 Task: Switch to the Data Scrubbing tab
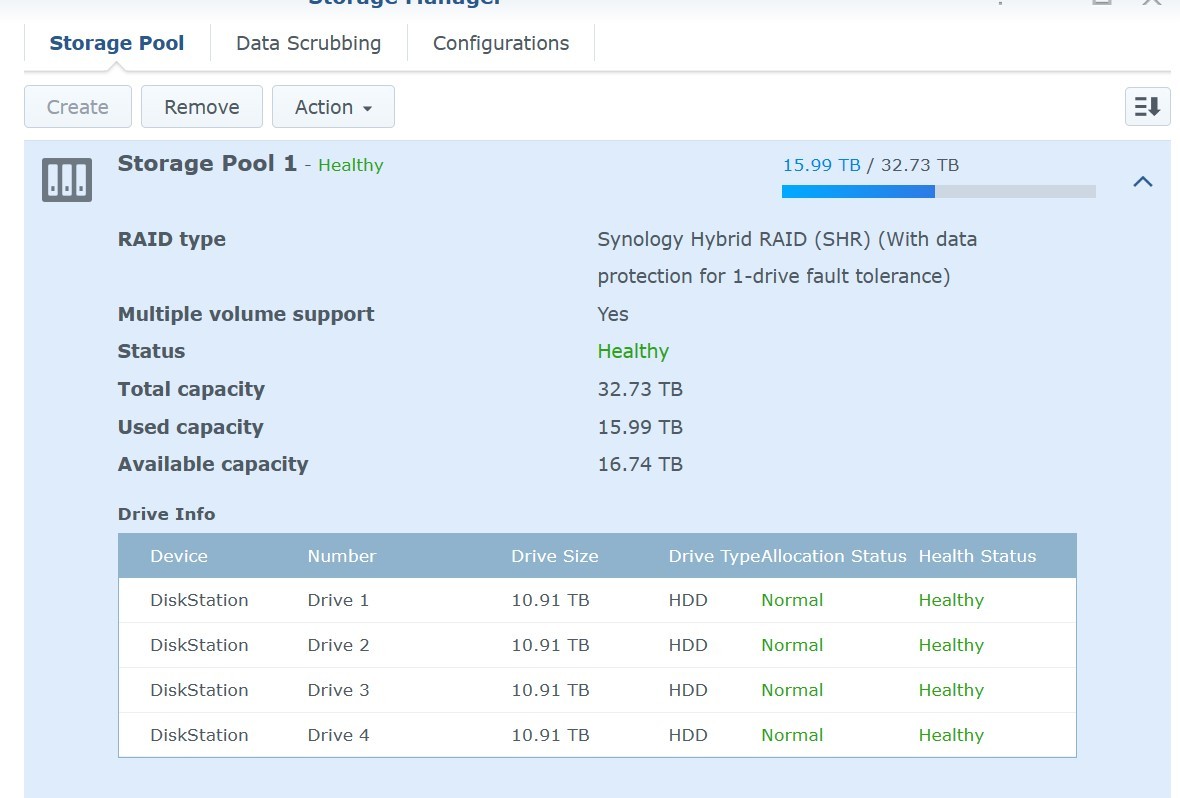coord(308,44)
